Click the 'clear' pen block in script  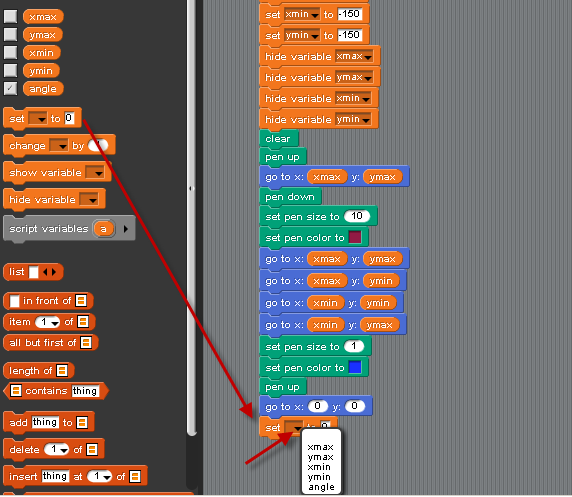[279, 139]
